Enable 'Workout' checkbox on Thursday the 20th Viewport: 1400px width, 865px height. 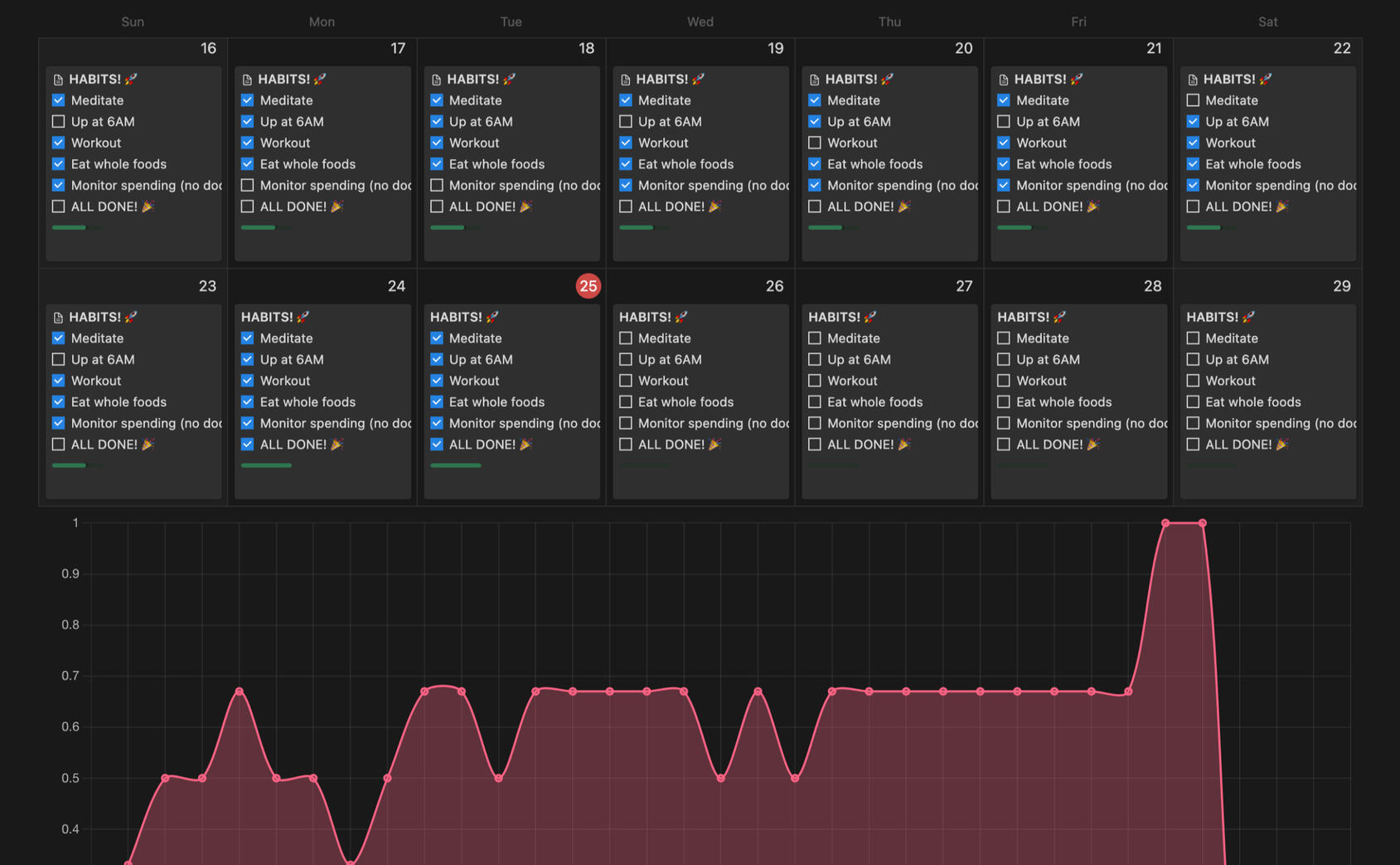(x=815, y=143)
